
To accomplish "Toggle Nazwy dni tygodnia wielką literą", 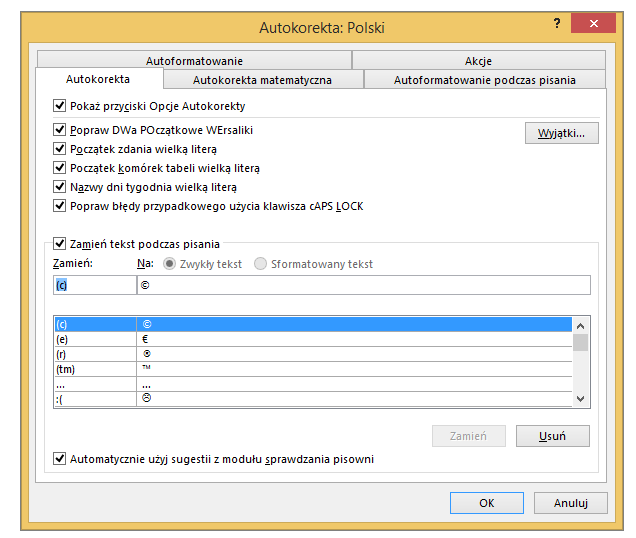I will coord(60,187).
